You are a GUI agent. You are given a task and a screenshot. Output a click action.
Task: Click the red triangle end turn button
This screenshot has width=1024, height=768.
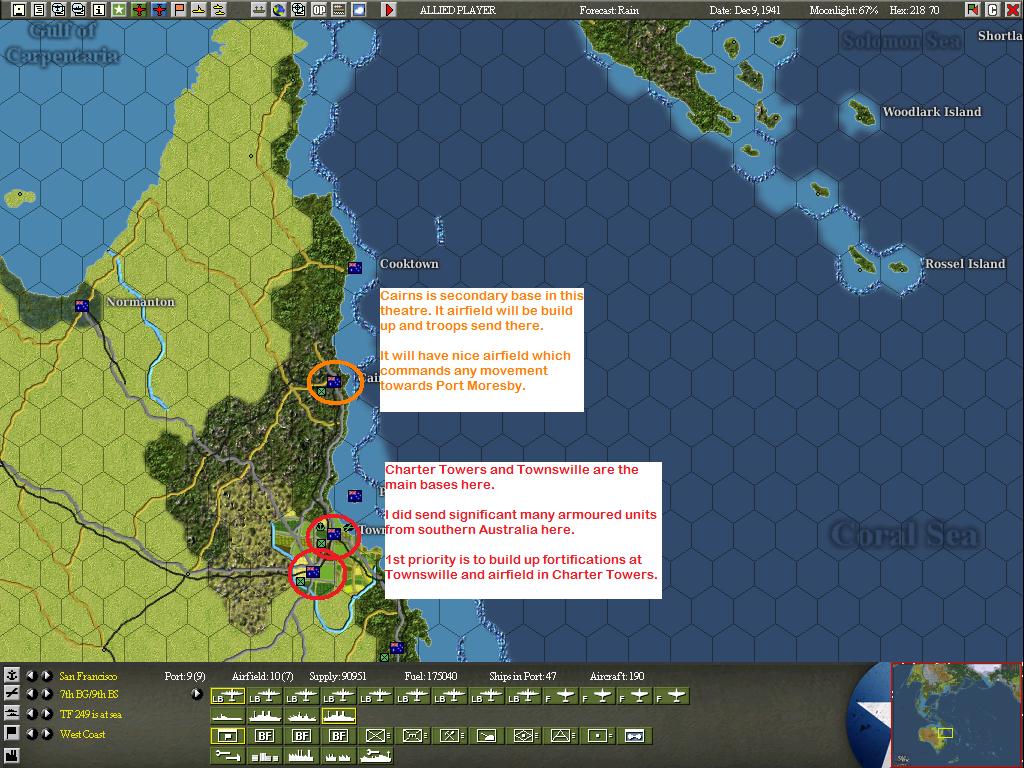point(389,10)
